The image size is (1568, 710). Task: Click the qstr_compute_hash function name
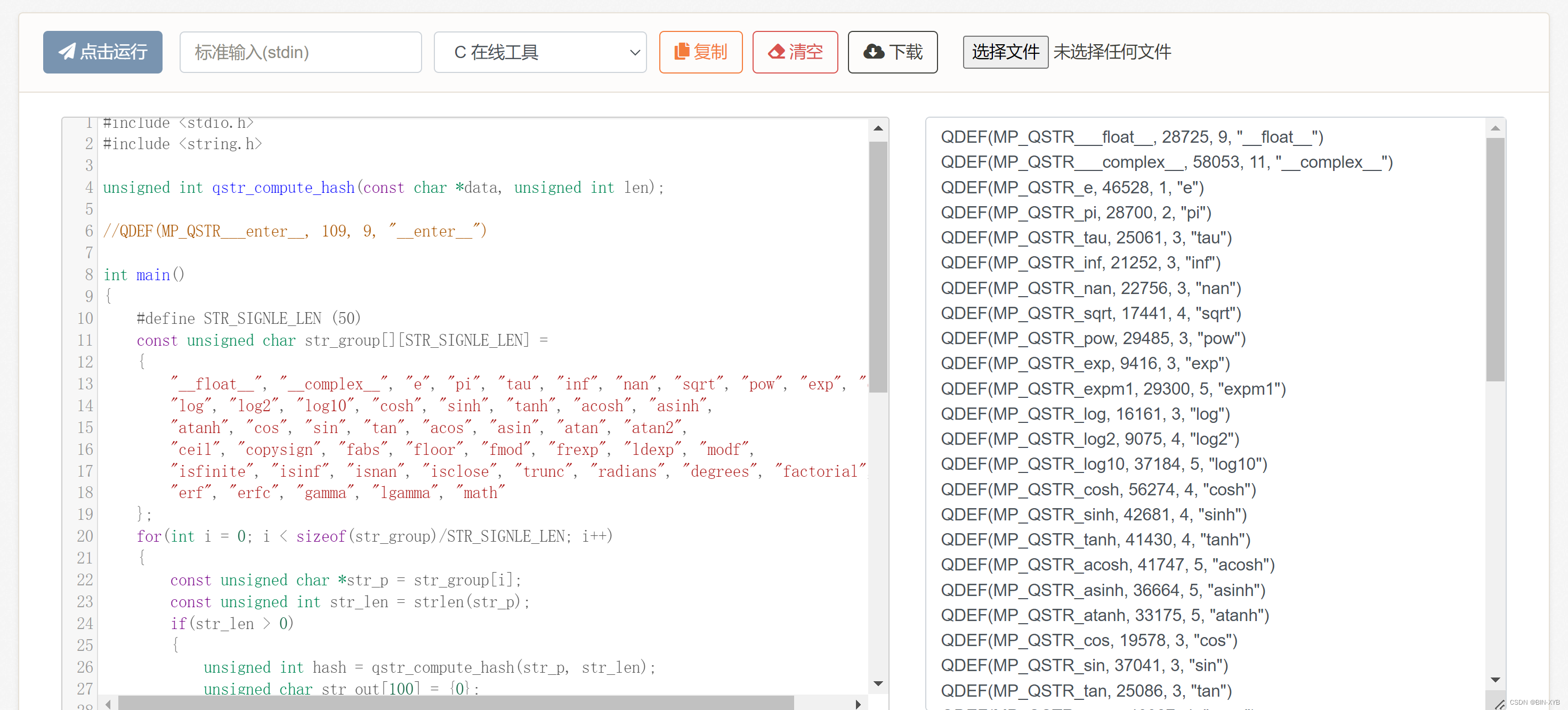(282, 187)
